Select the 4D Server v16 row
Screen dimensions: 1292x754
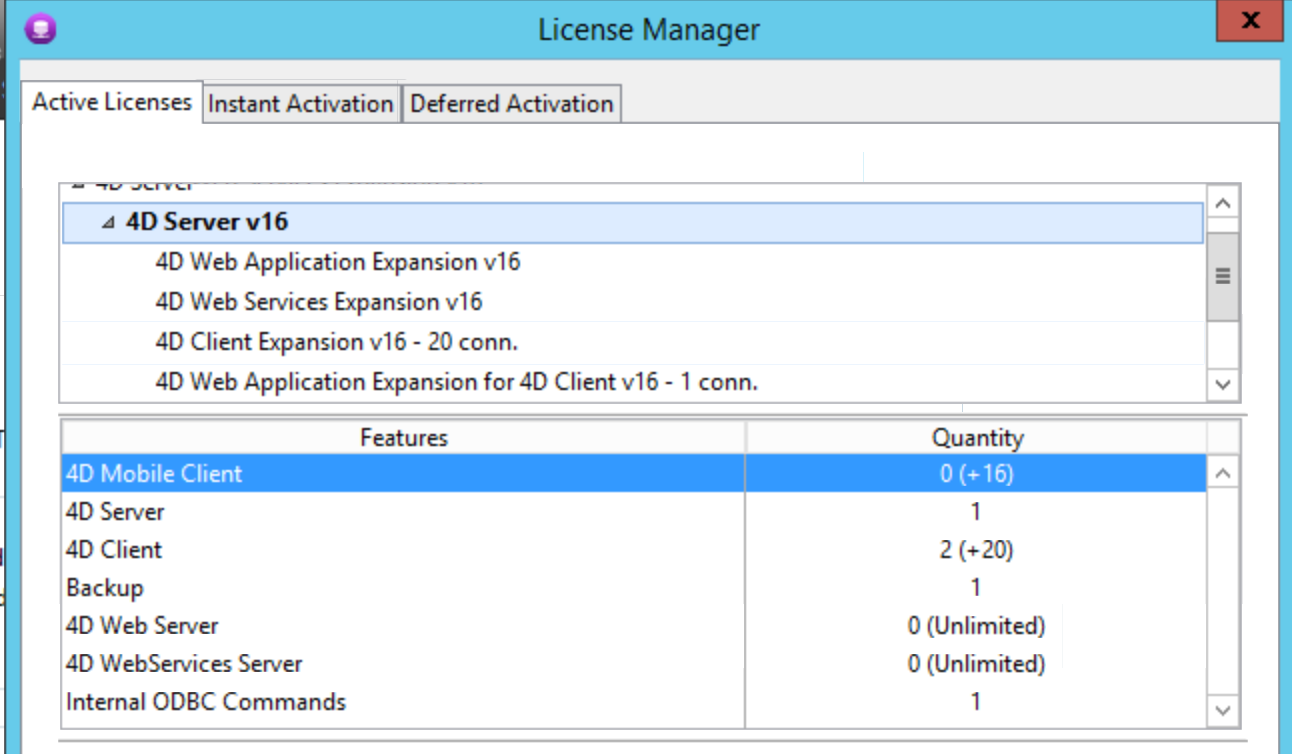[x=632, y=222]
